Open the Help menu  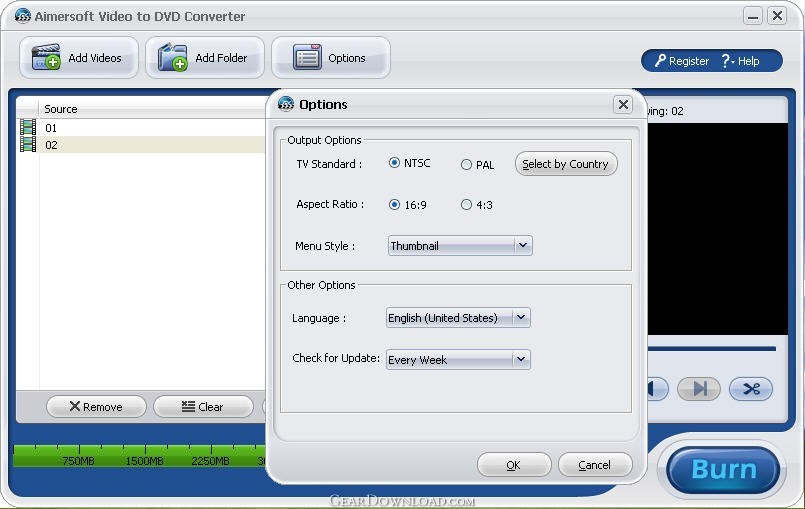coord(740,61)
